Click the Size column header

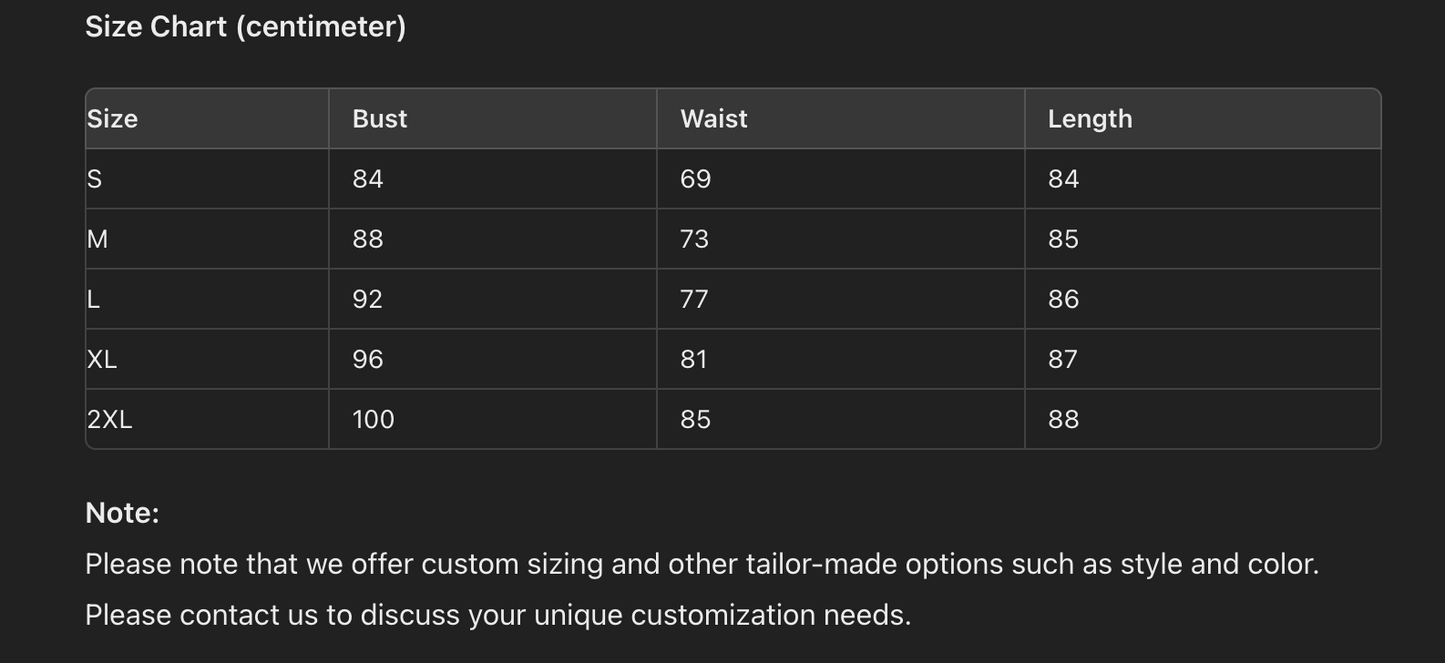click(x=112, y=119)
